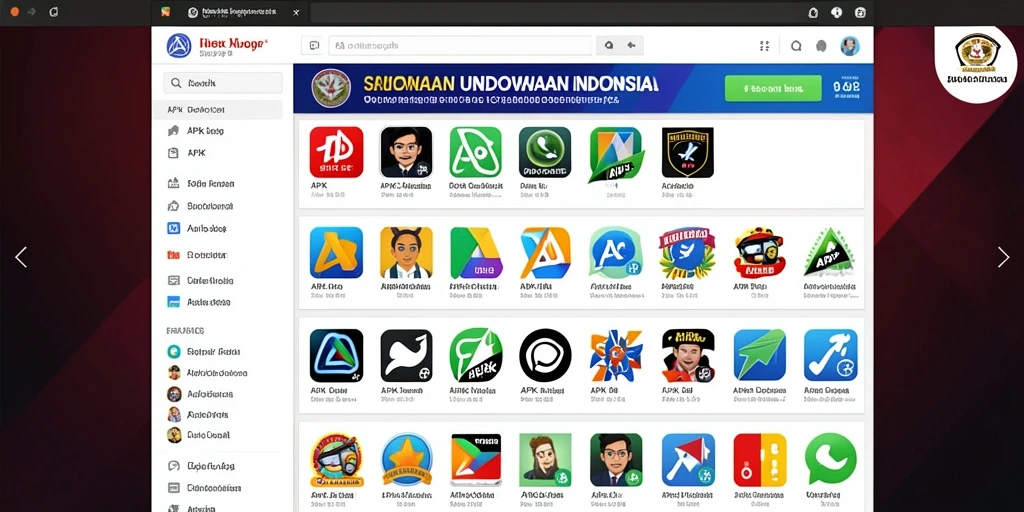This screenshot has width=1024, height=512.
Task: Open the cartoon man in black pirate hat app
Action: pyautogui.click(x=688, y=355)
